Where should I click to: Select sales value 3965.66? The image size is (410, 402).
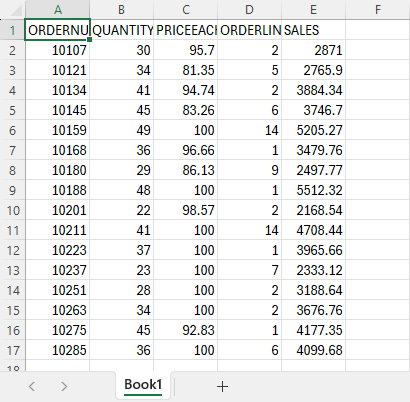point(314,250)
